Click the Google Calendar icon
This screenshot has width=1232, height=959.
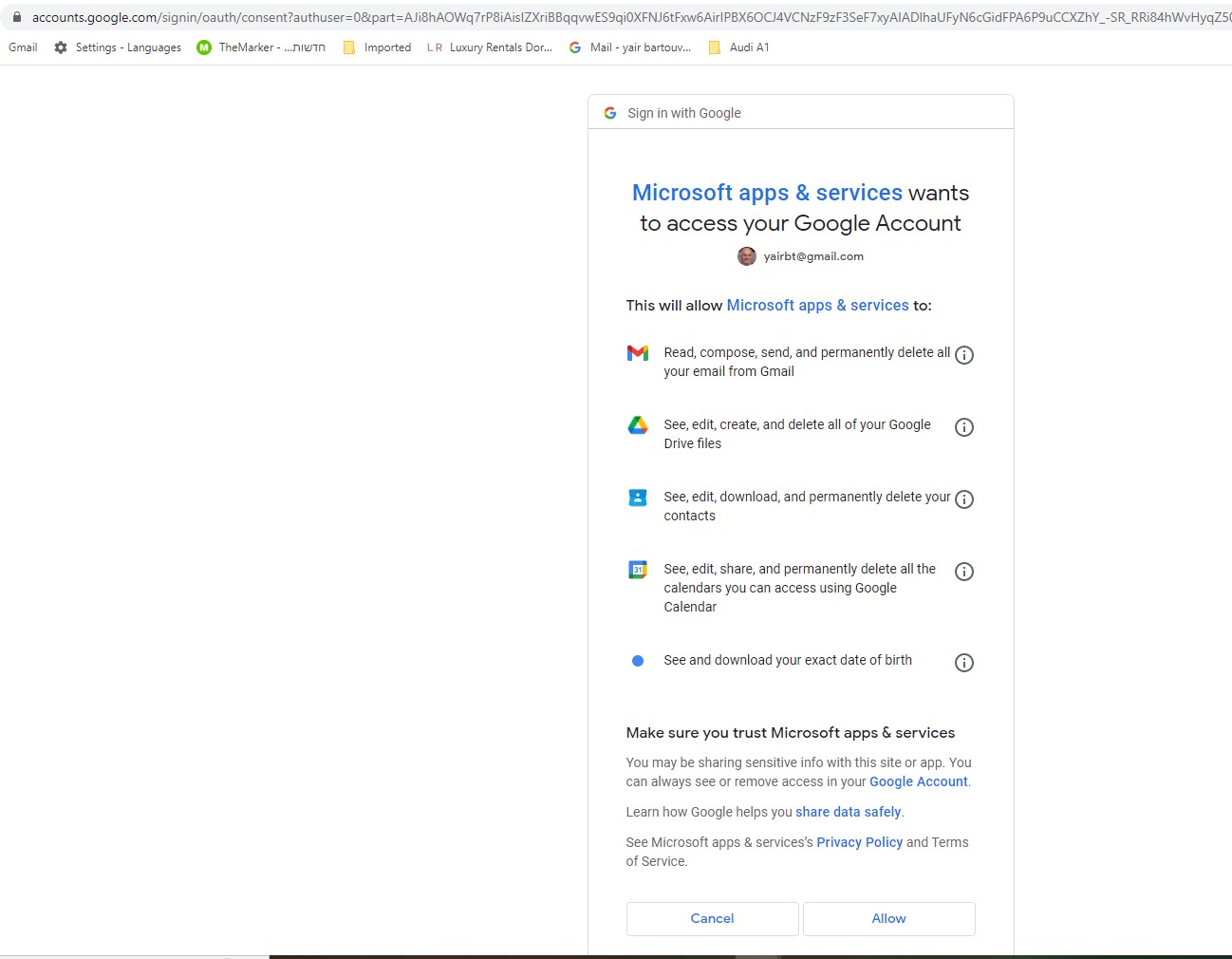(x=638, y=570)
